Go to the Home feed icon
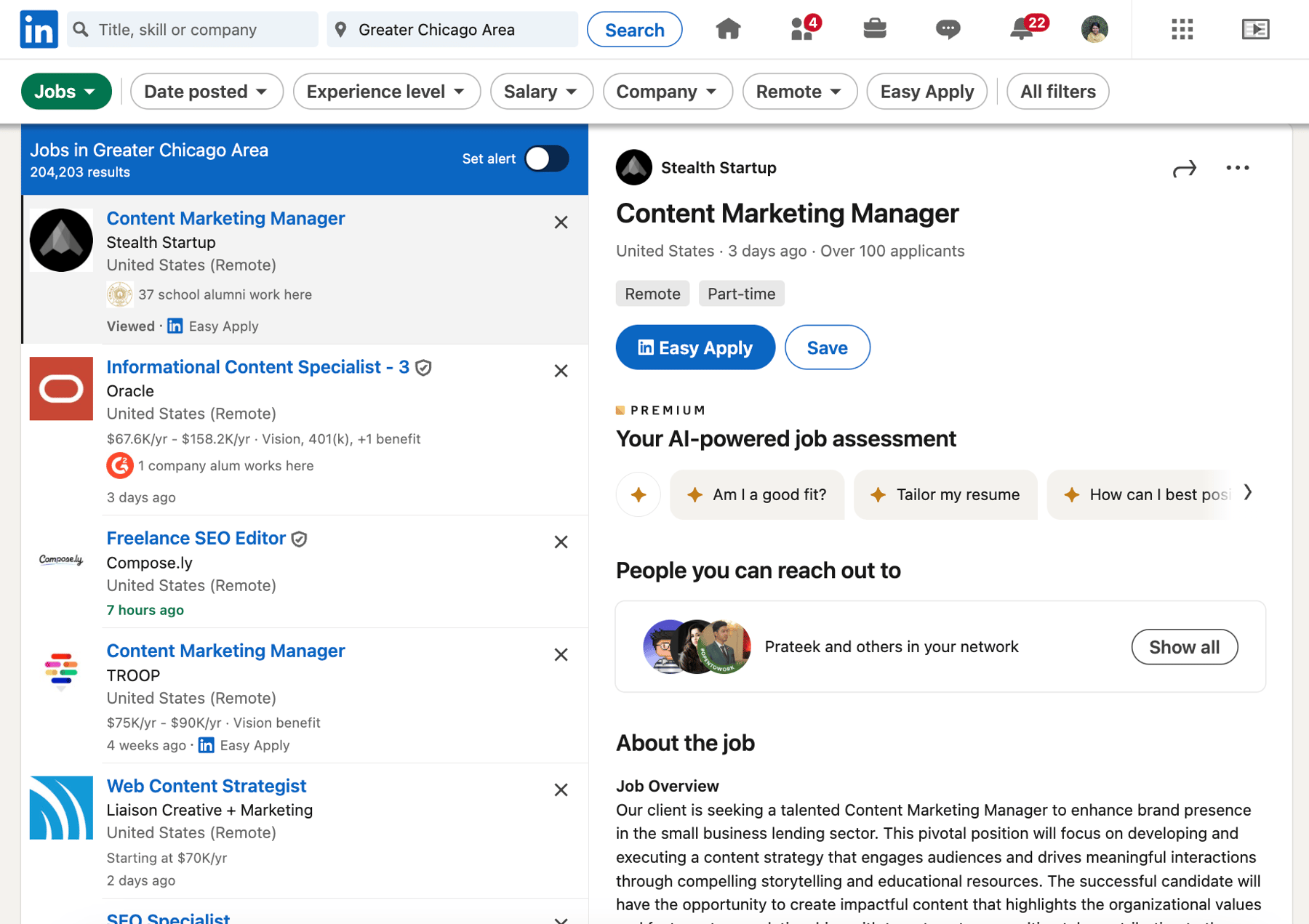 (x=728, y=29)
